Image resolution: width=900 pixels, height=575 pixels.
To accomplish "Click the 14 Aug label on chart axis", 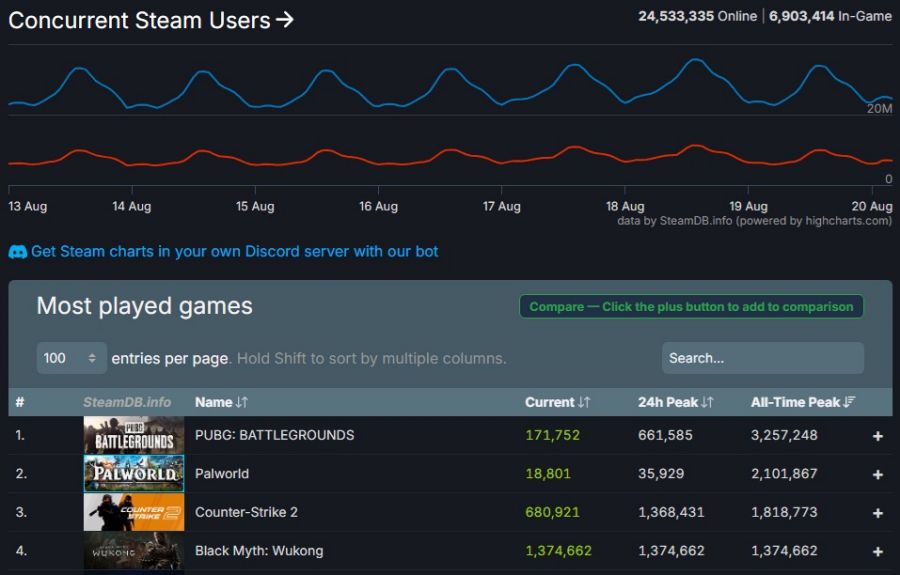I will [x=131, y=206].
